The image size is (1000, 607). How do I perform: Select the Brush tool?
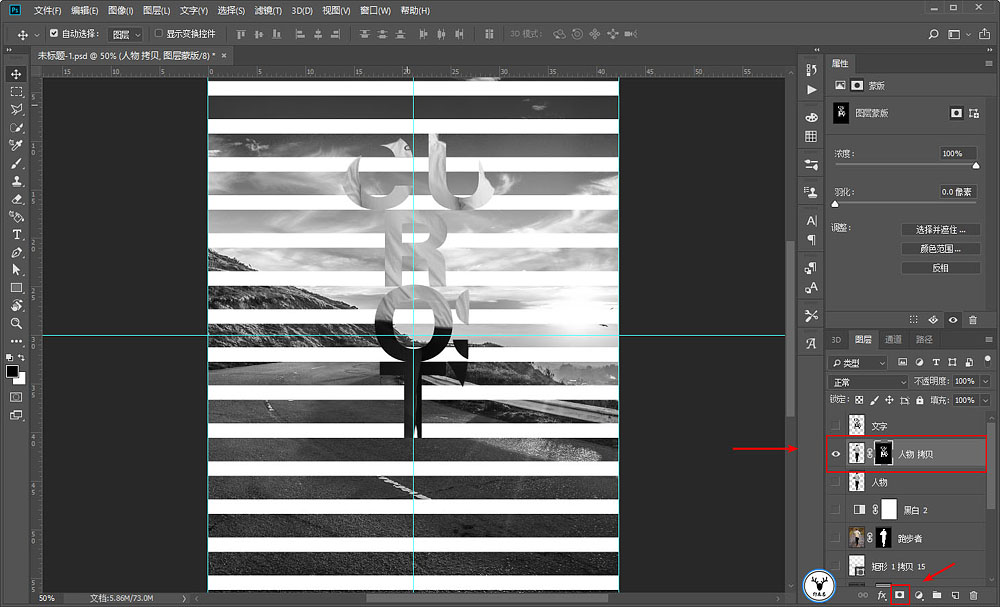[16, 163]
